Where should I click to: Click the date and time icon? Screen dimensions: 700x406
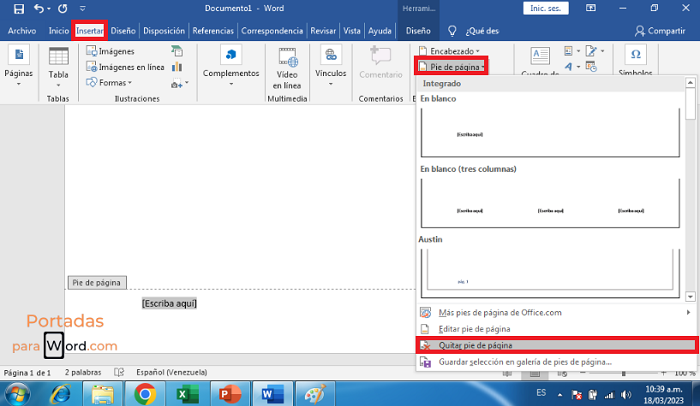coord(592,67)
